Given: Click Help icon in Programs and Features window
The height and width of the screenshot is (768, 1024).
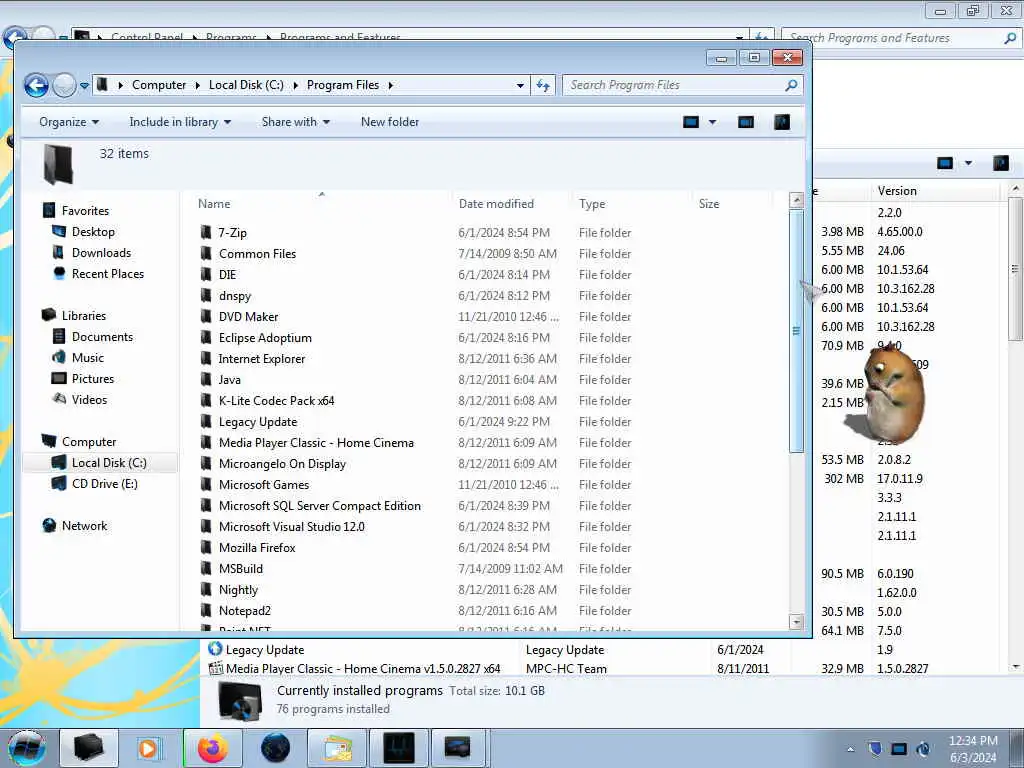Looking at the screenshot, I should (1000, 163).
